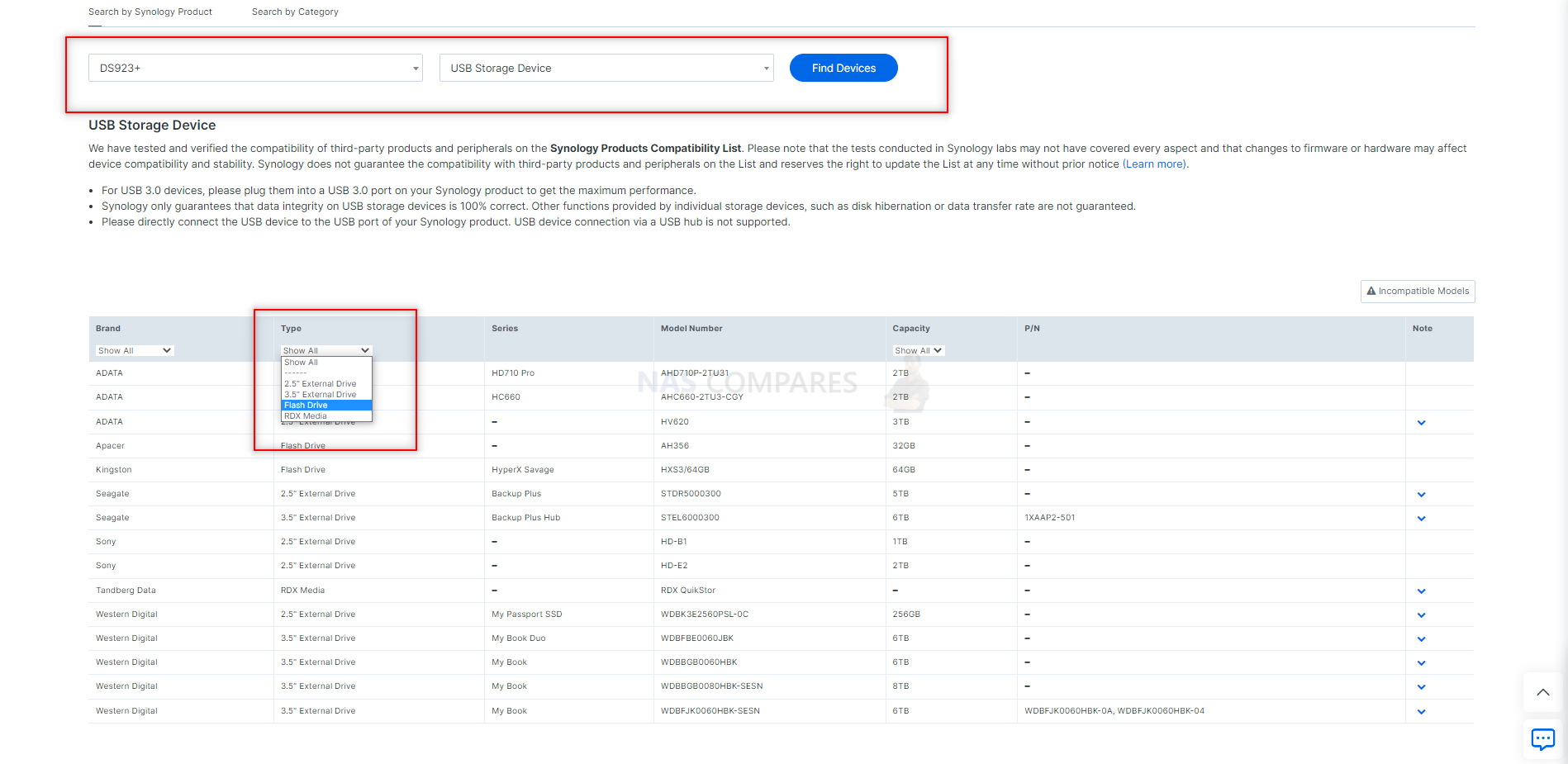1568x764 pixels.
Task: Expand note for Seagate STEL6000300 row
Action: tap(1421, 519)
